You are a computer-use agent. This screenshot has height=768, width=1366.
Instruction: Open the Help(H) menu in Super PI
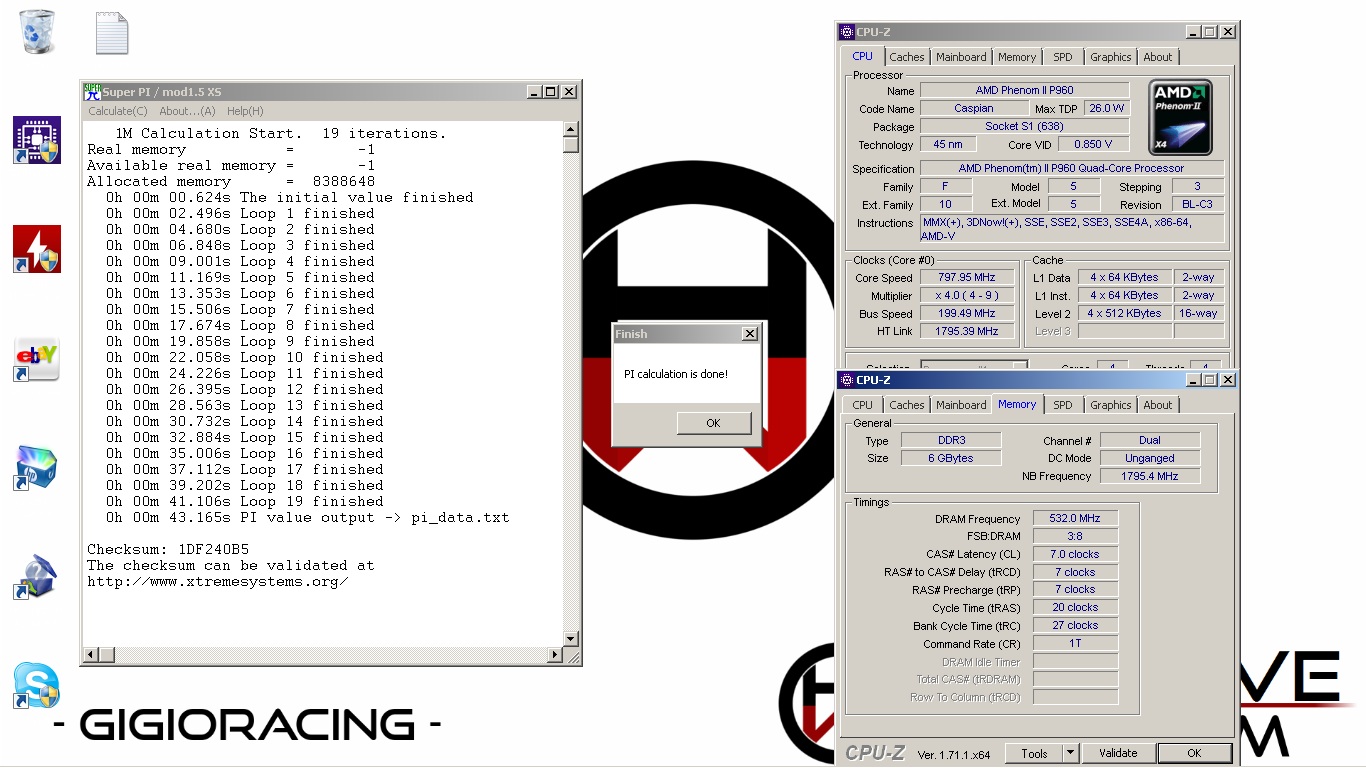click(x=245, y=111)
